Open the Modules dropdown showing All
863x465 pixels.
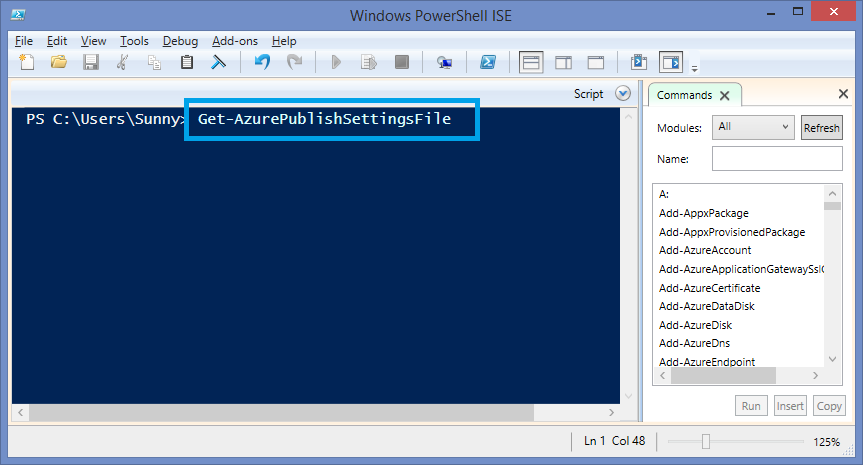753,127
